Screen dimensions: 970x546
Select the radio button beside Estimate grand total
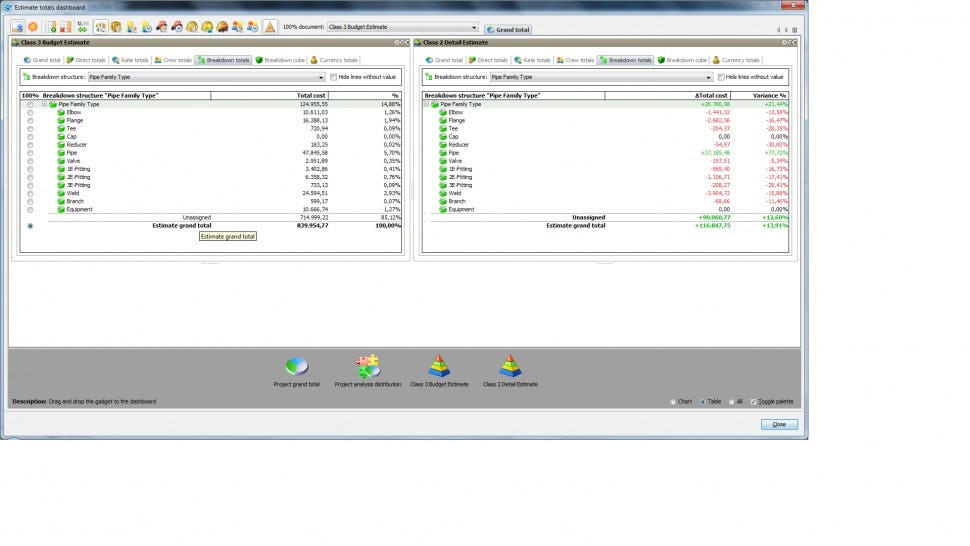pos(30,226)
